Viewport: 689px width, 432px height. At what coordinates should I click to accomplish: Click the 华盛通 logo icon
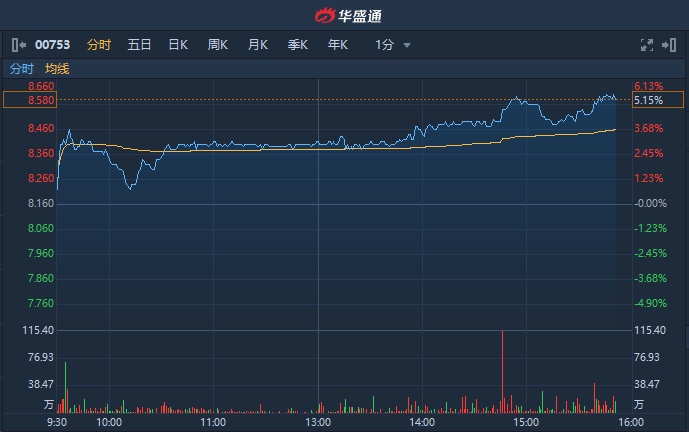tap(324, 16)
